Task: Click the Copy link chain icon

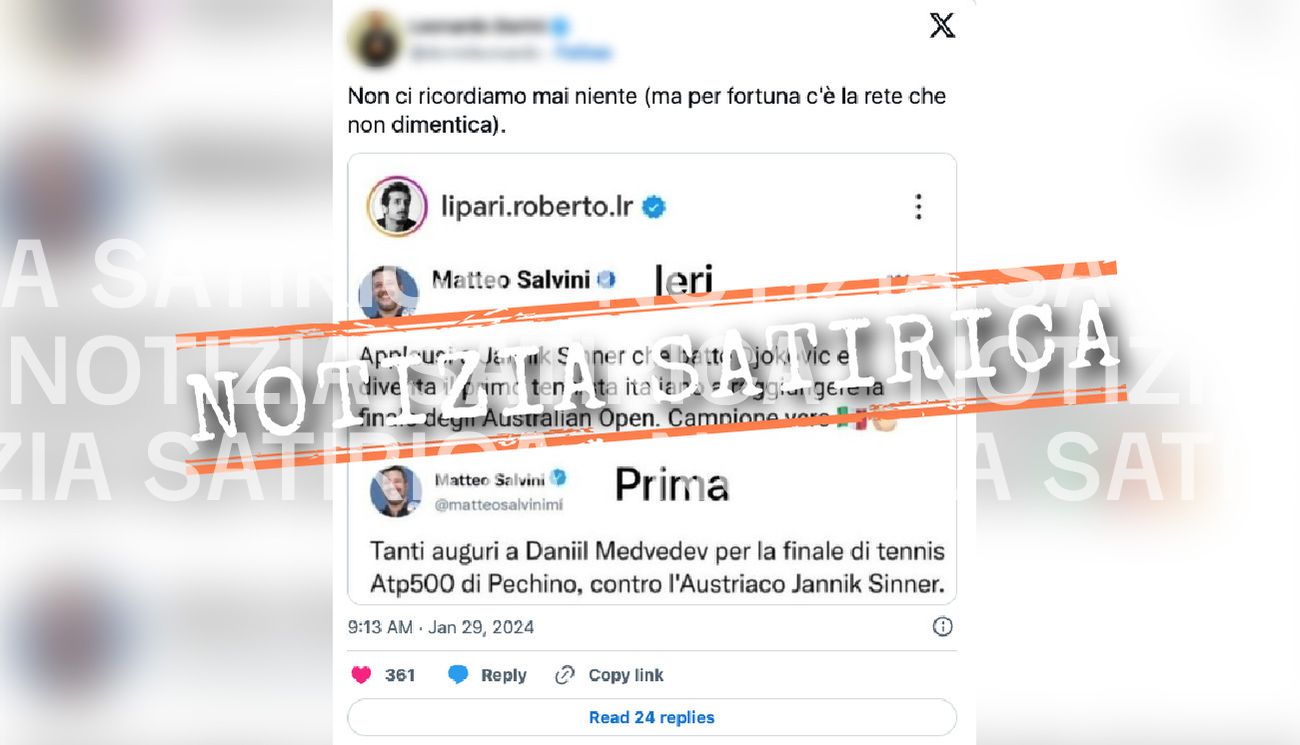Action: tap(565, 675)
